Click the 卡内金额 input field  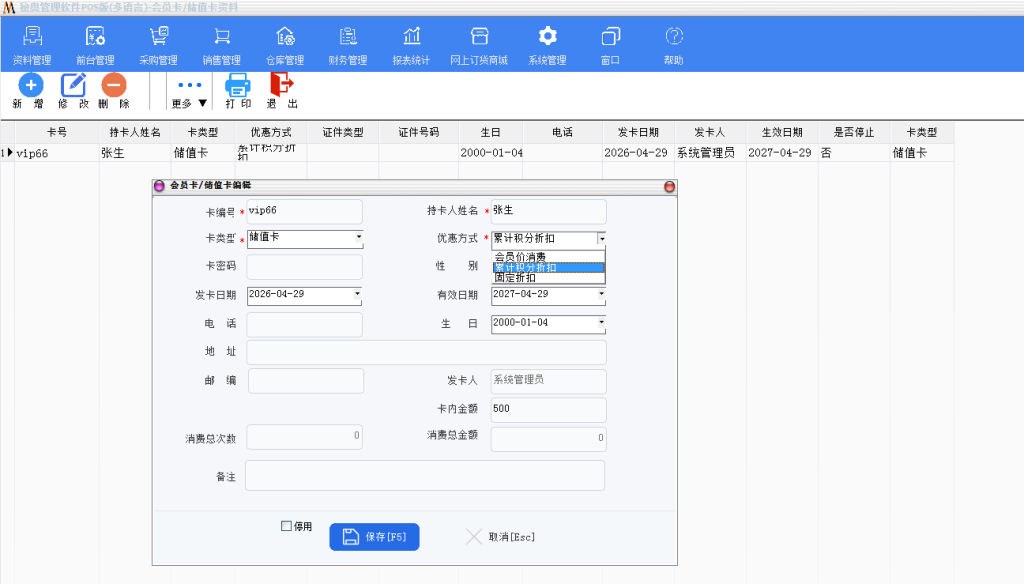click(x=548, y=409)
